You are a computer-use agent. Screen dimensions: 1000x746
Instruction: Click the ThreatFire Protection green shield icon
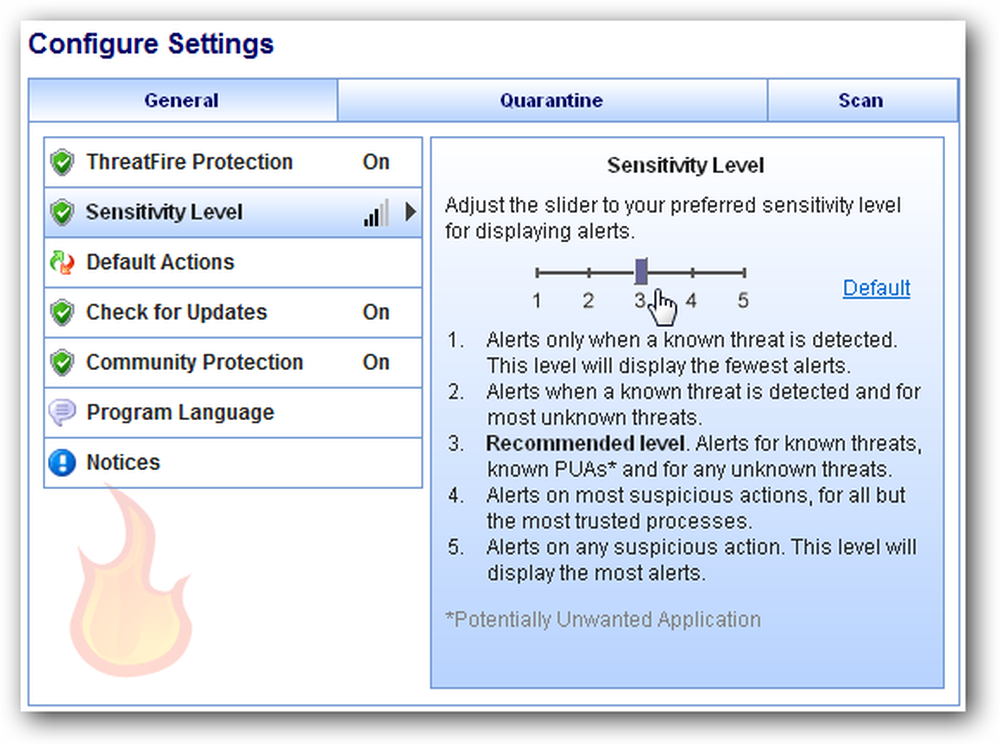(62, 162)
